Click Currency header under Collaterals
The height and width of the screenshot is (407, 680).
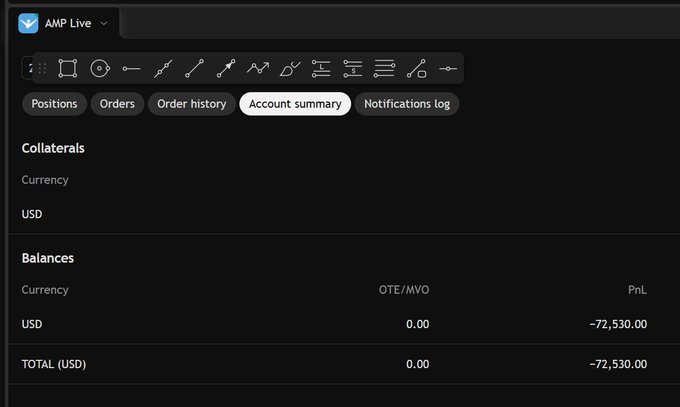[x=45, y=180]
